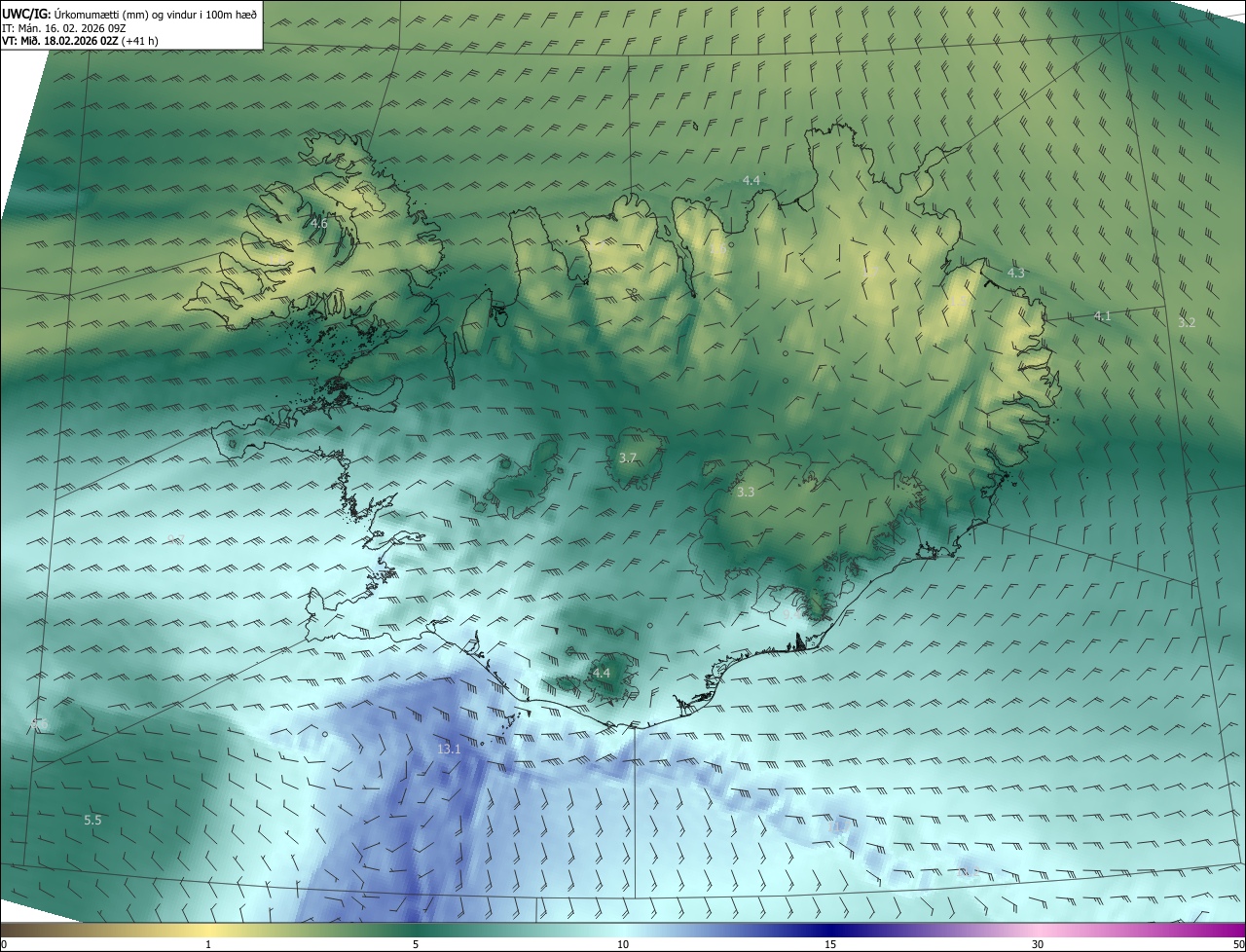Click the "1" tick label on the color scale

coord(208,944)
